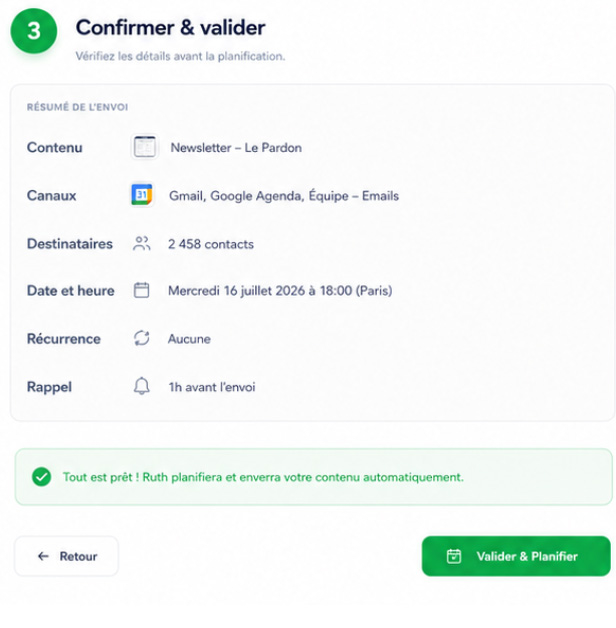
Task: Select the Newsletter – Le Pardon text
Action: (236, 147)
